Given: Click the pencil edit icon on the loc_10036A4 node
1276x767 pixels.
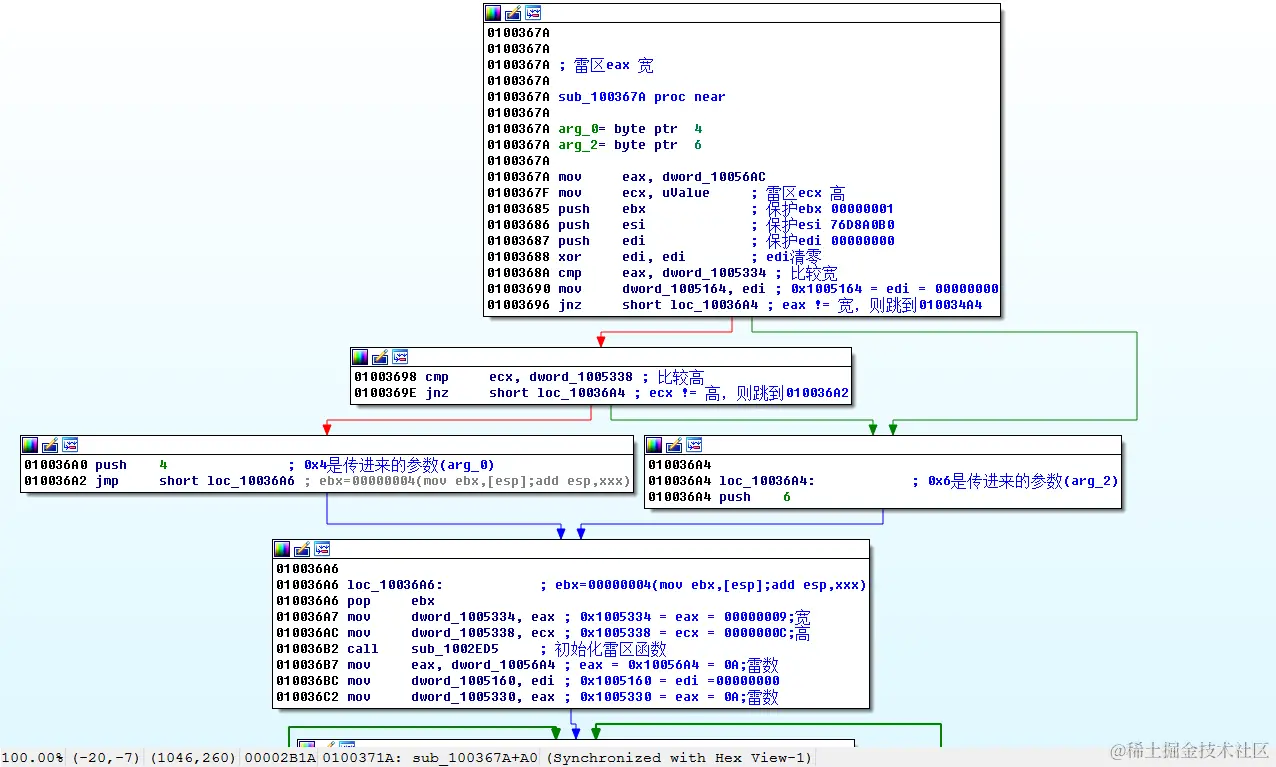Looking at the screenshot, I should [x=674, y=445].
